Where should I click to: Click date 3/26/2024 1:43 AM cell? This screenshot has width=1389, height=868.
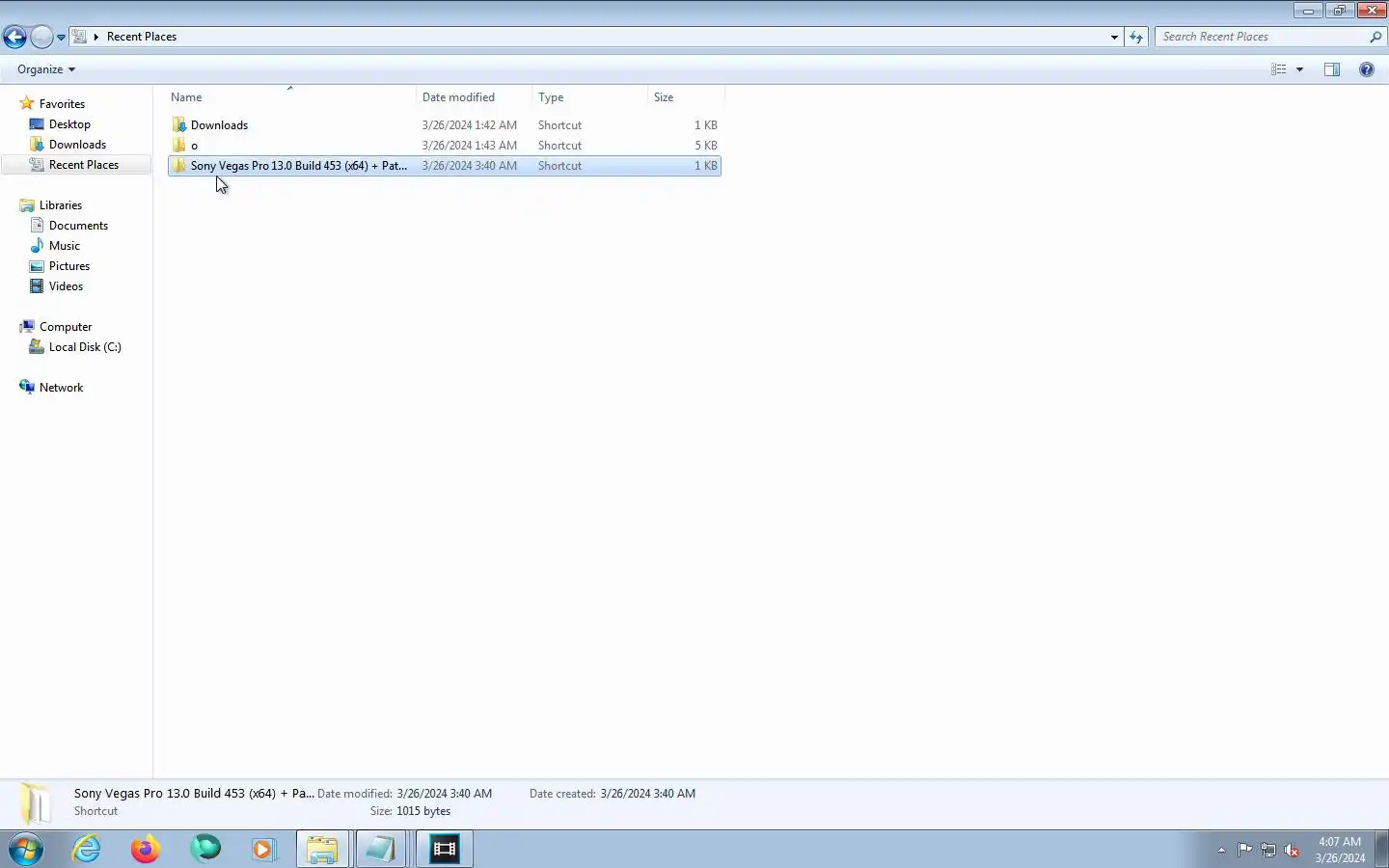[x=470, y=146]
